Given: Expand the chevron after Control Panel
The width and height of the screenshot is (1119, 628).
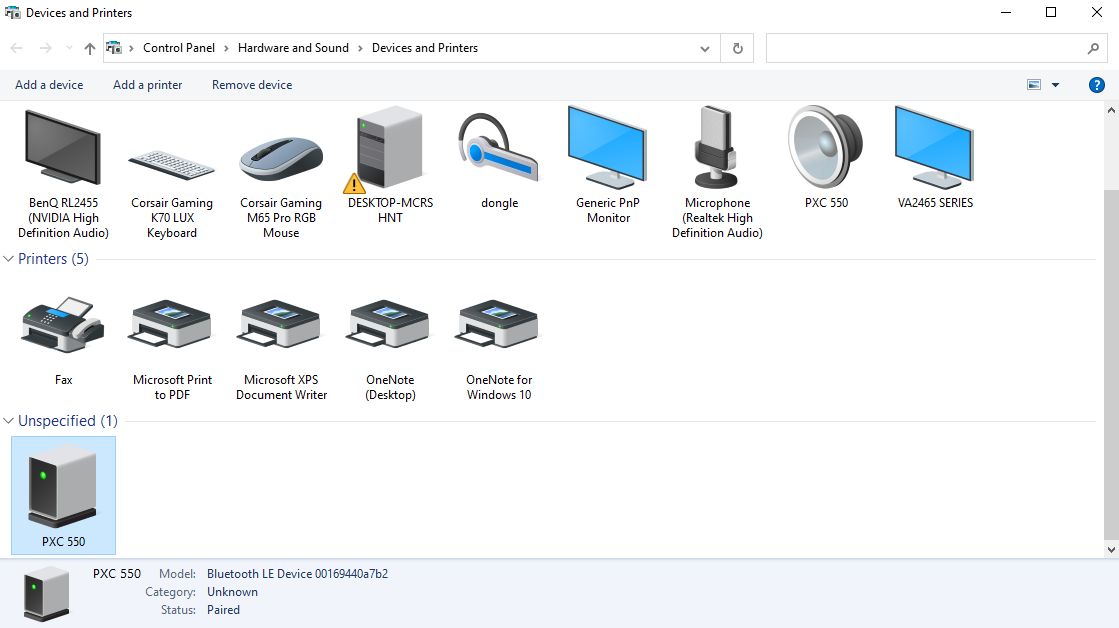Looking at the screenshot, I should coord(226,49).
